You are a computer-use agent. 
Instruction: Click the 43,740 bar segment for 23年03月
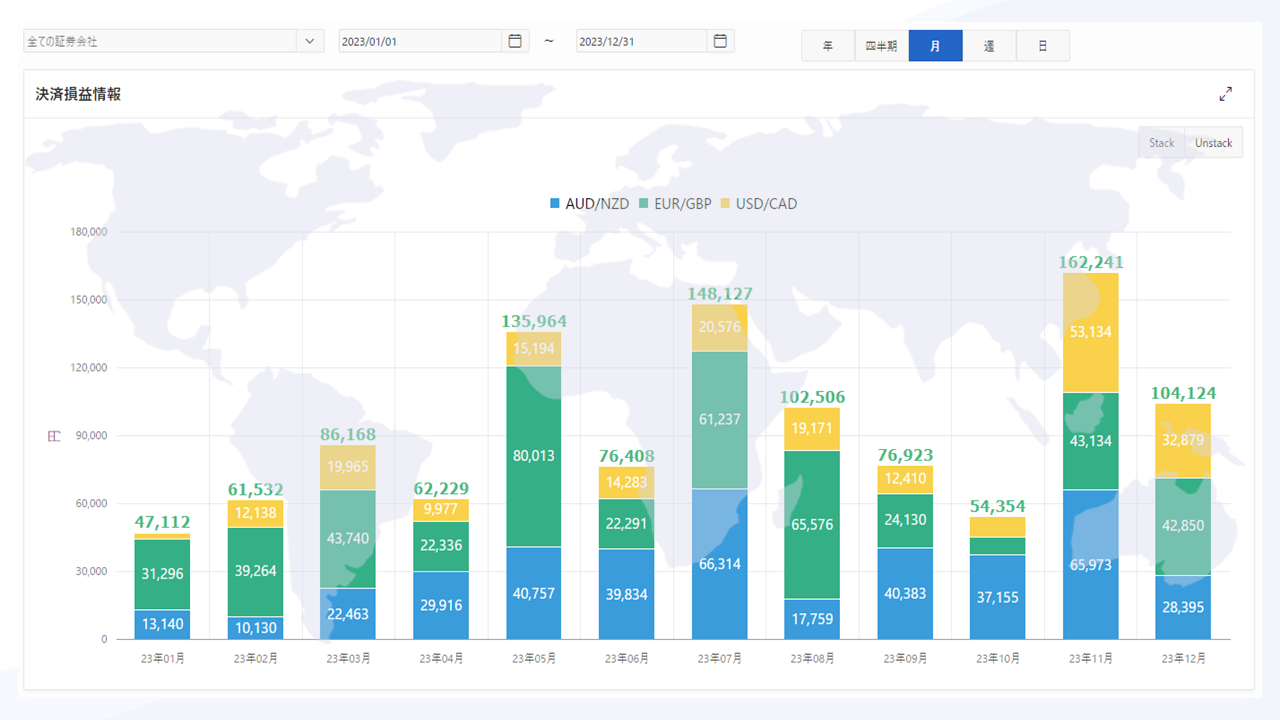(x=348, y=539)
